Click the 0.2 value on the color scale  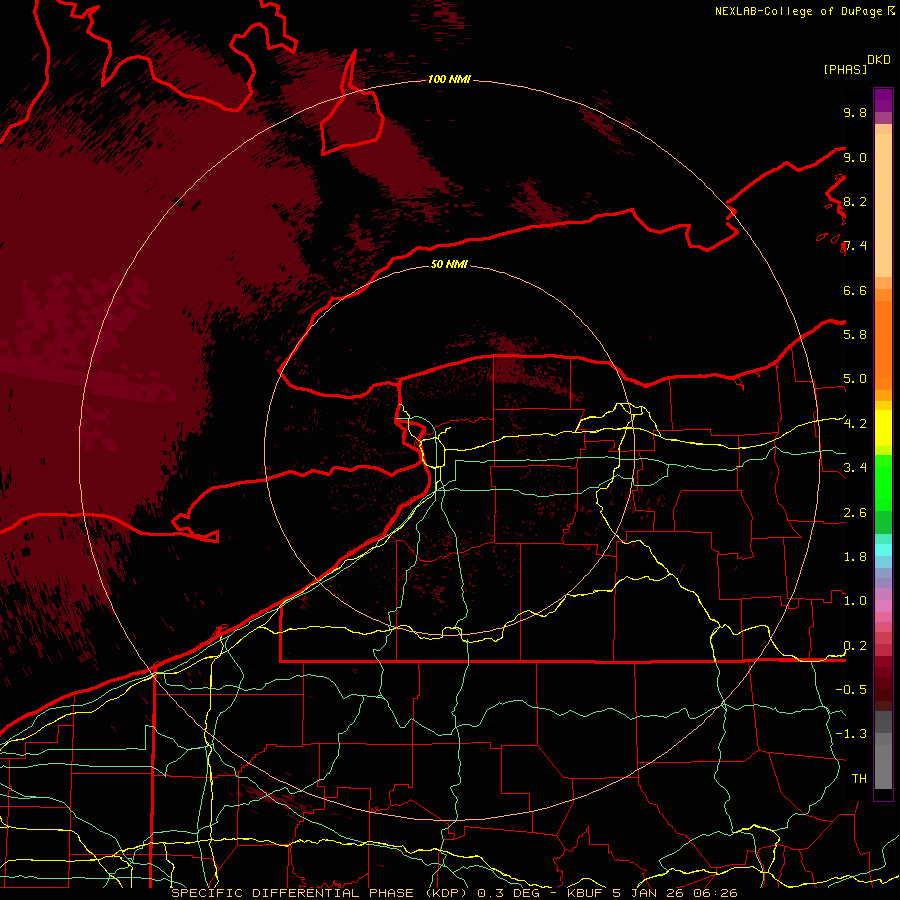(x=855, y=646)
